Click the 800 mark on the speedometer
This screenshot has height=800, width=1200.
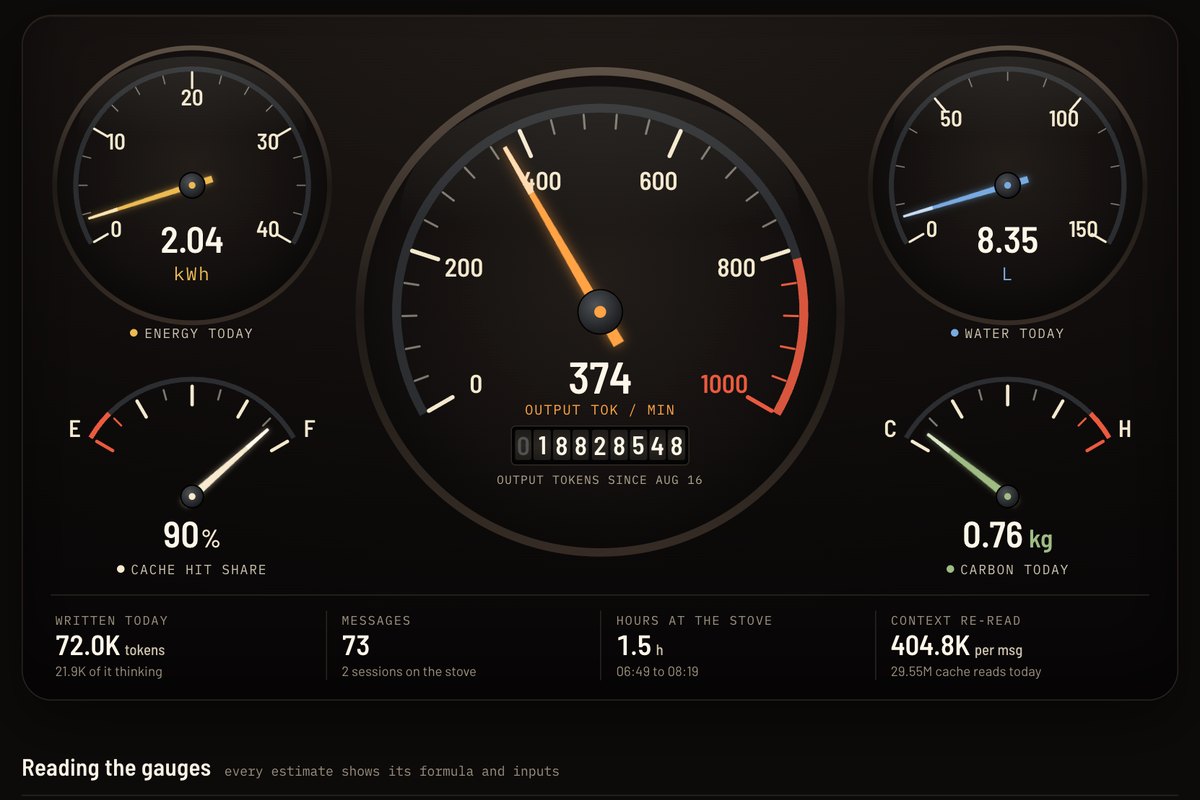tap(736, 268)
